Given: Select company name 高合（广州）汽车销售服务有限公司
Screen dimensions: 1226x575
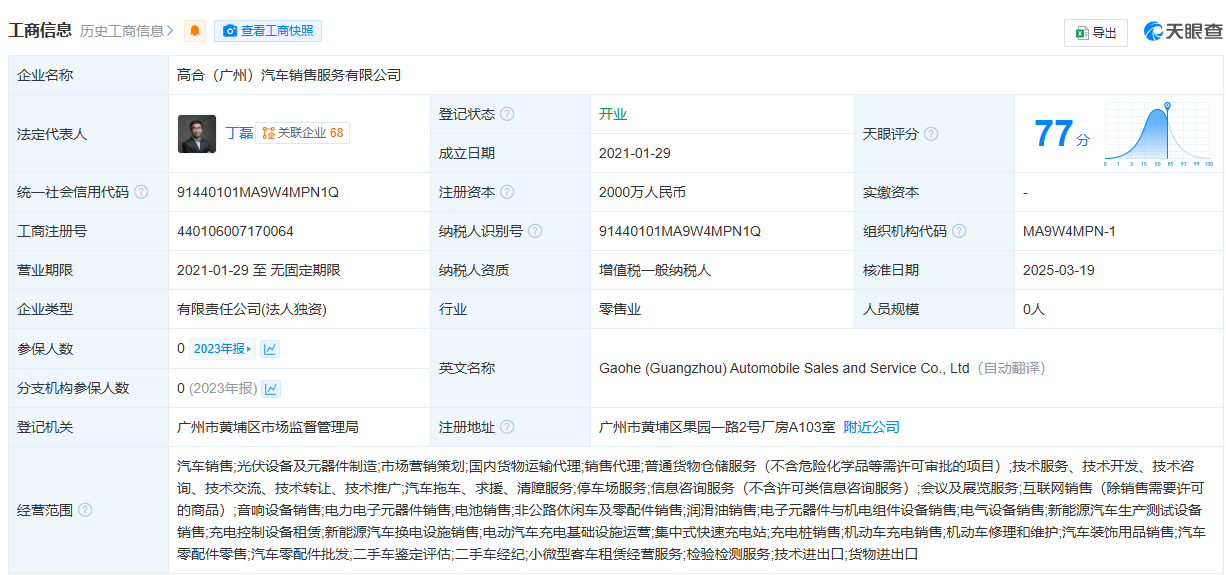Looking at the screenshot, I should click(289, 75).
